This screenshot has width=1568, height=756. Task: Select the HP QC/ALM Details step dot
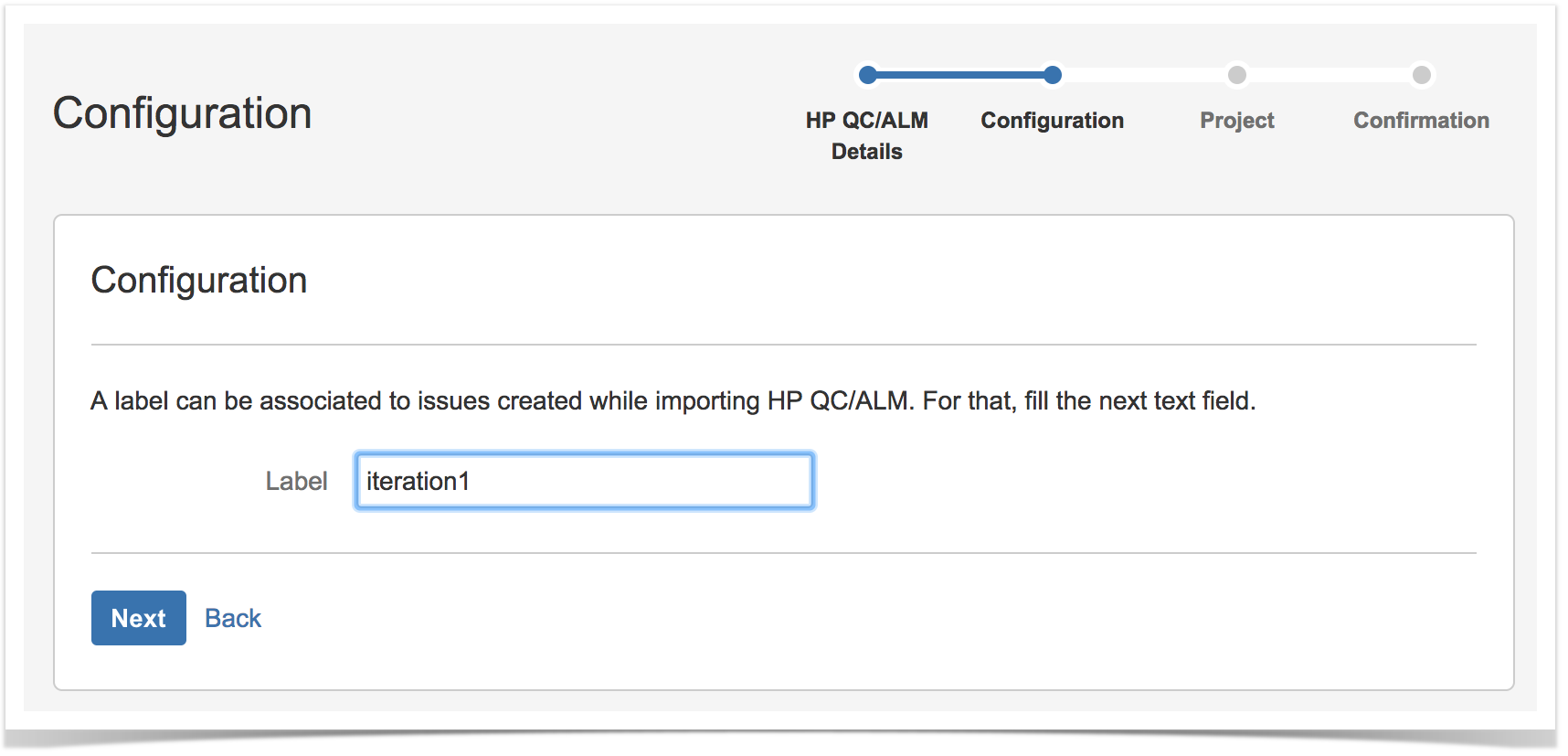[x=868, y=75]
